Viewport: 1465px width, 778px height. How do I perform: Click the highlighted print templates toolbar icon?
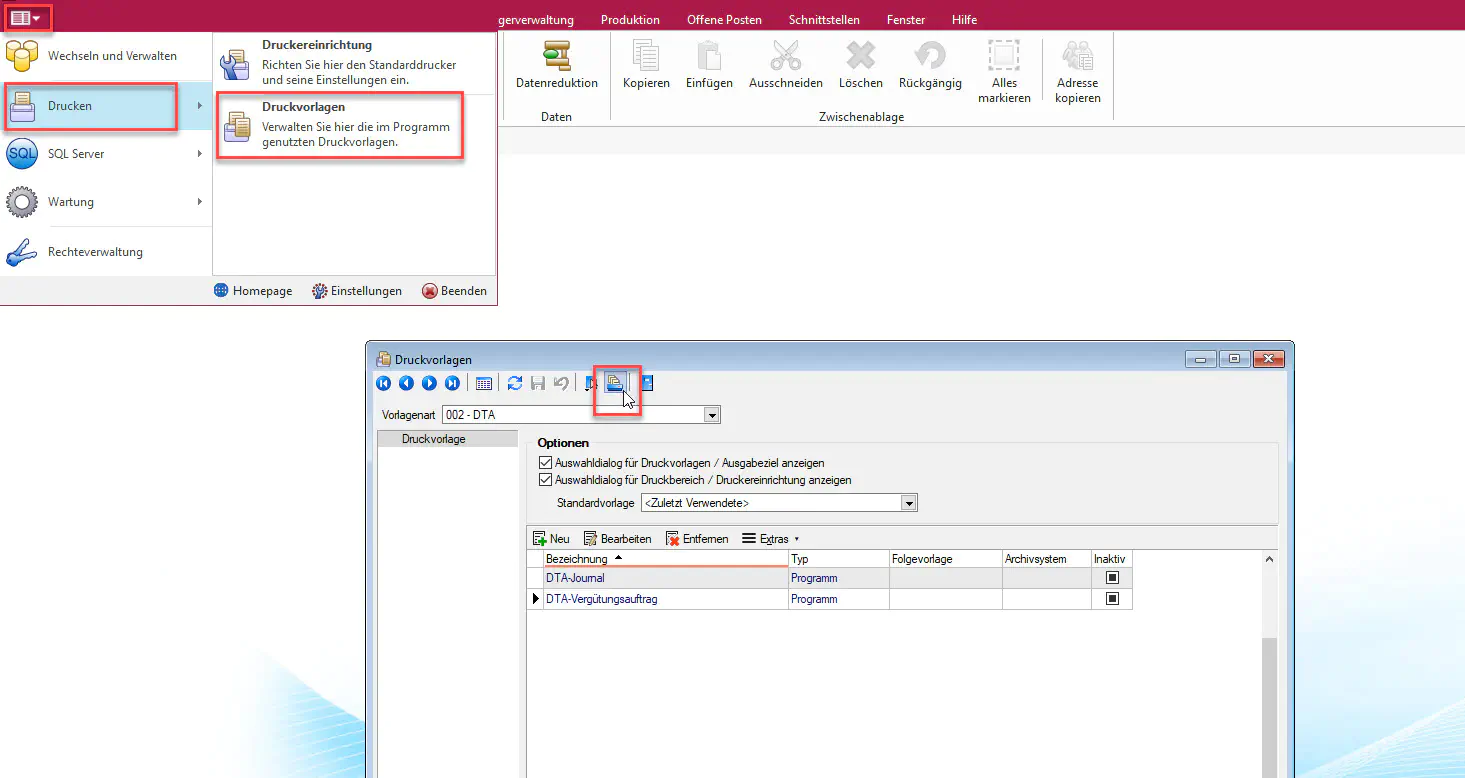[x=615, y=383]
